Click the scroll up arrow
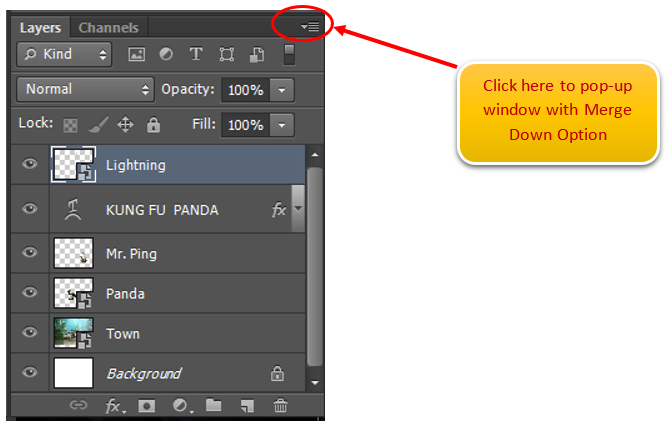 point(315,155)
